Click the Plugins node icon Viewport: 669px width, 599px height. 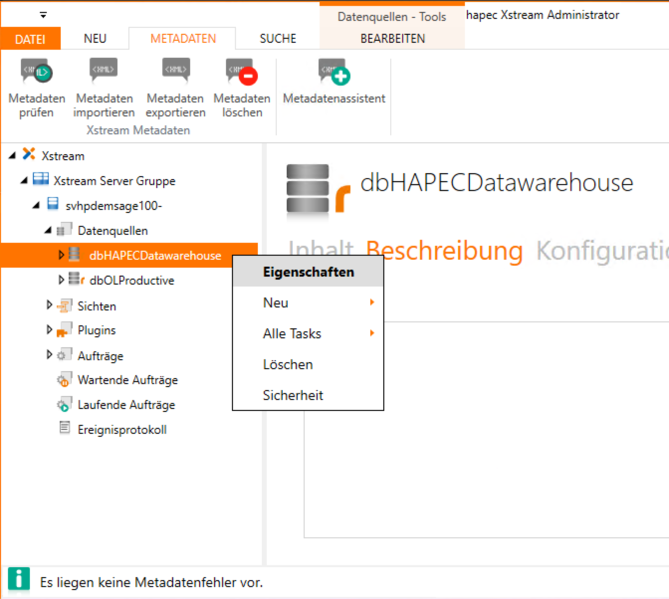coord(65,330)
